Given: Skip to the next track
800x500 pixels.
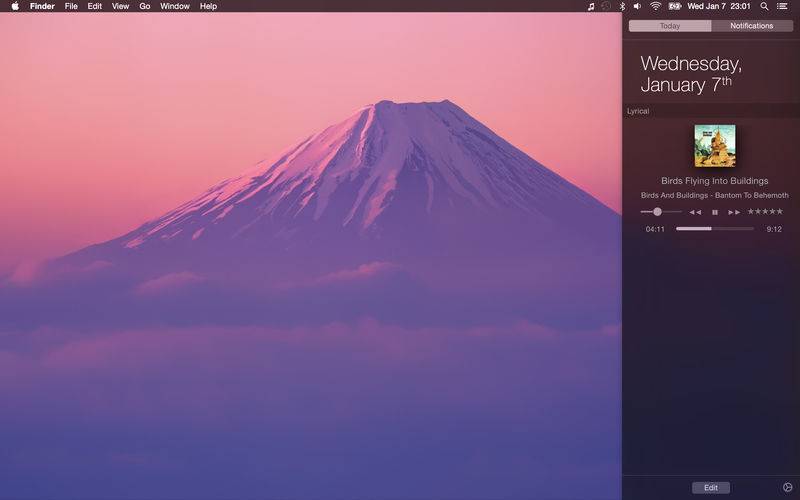Looking at the screenshot, I should [x=734, y=212].
